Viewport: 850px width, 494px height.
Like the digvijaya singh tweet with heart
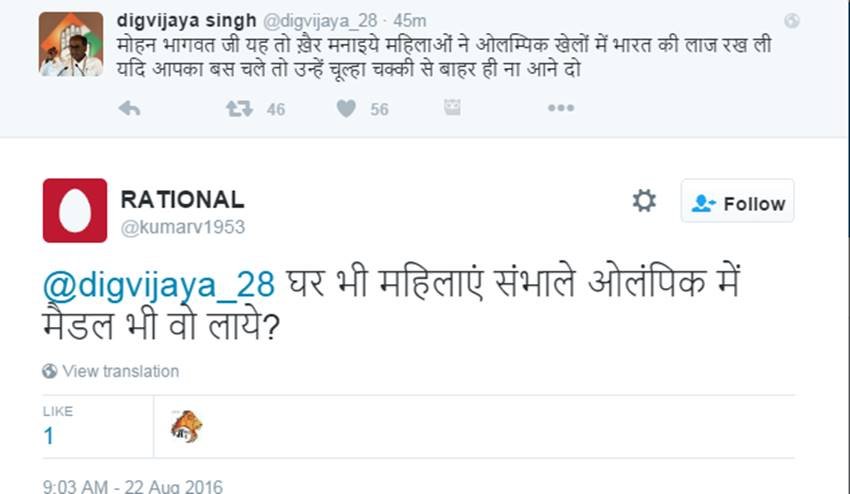tap(346, 108)
